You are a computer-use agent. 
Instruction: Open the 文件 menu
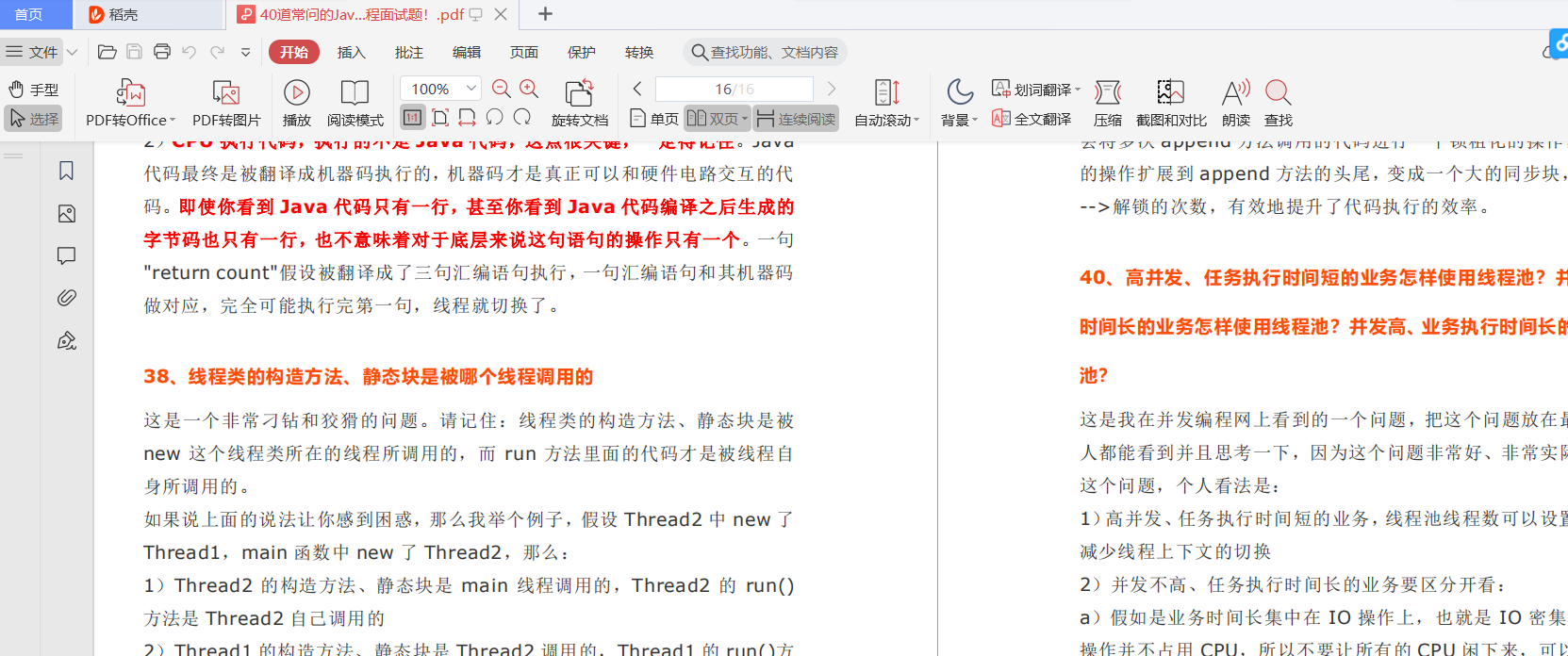pyautogui.click(x=33, y=52)
